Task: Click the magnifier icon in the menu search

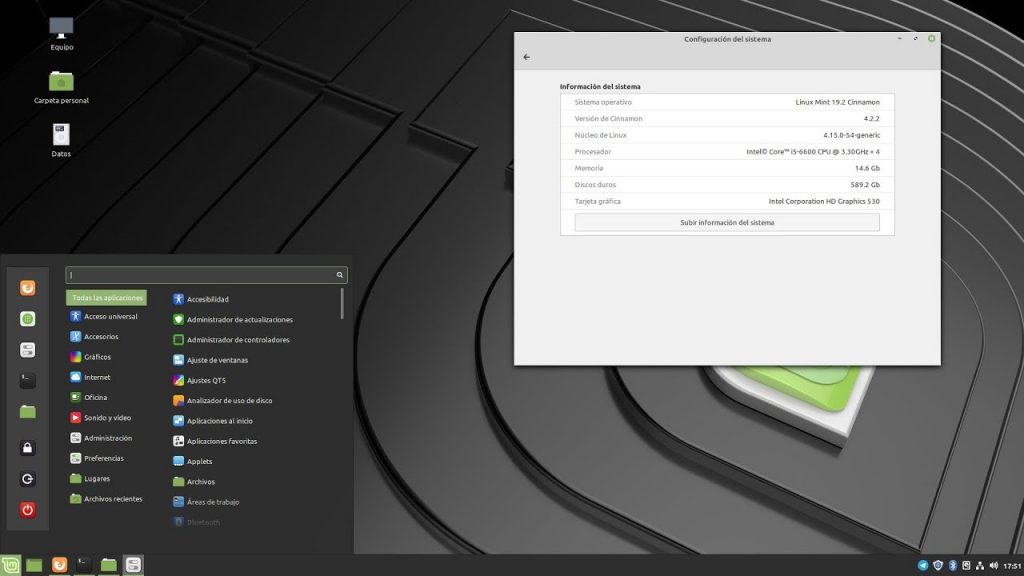Action: point(340,275)
